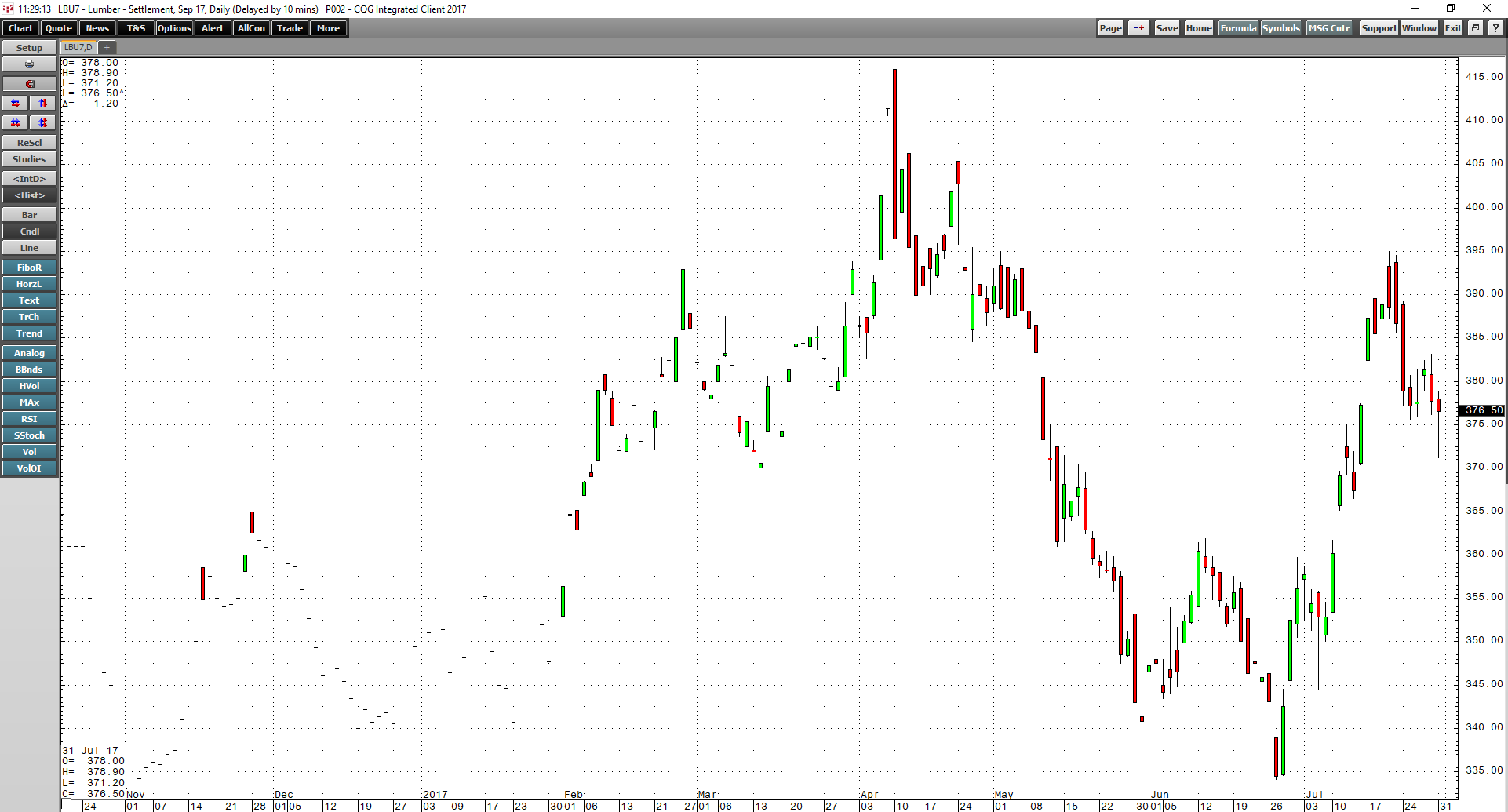
Task: Click the minus-plus page navigation icon
Action: click(x=1138, y=28)
